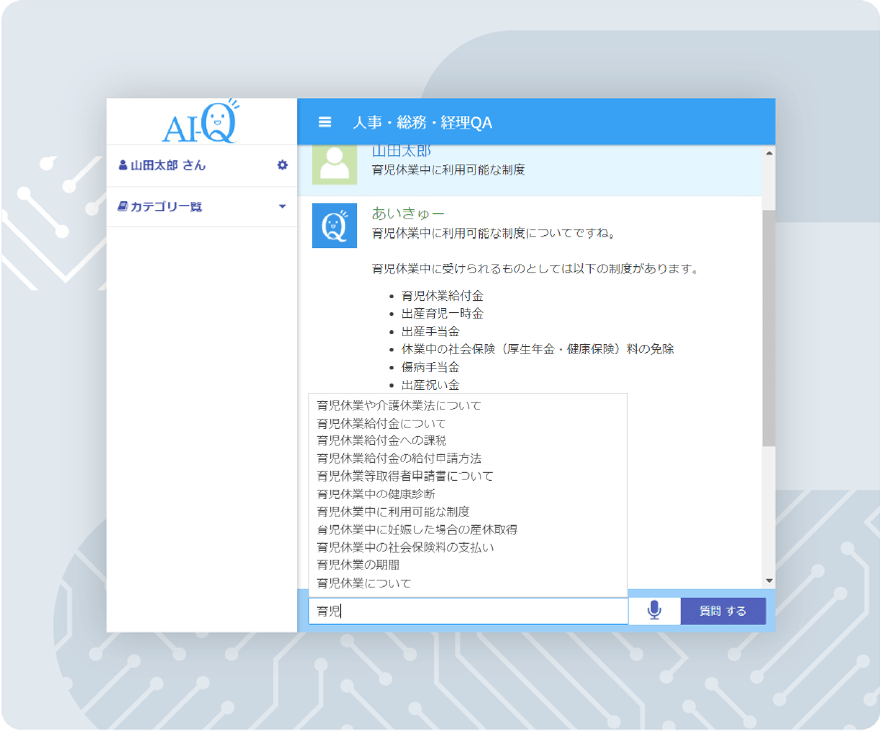The height and width of the screenshot is (732, 880).
Task: Open the hamburger menu in the header
Action: click(324, 122)
